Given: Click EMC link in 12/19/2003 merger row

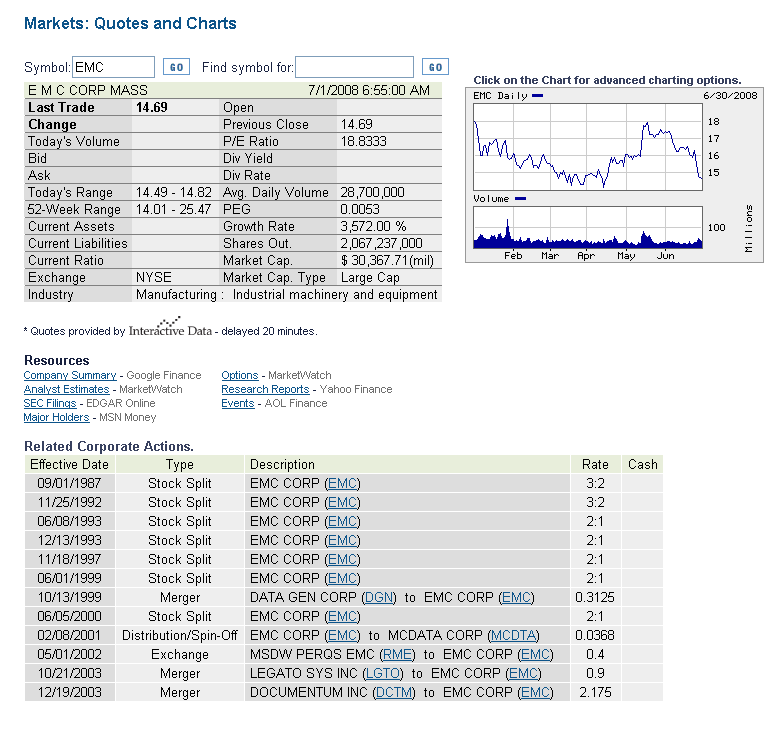Looking at the screenshot, I should tap(535, 692).
